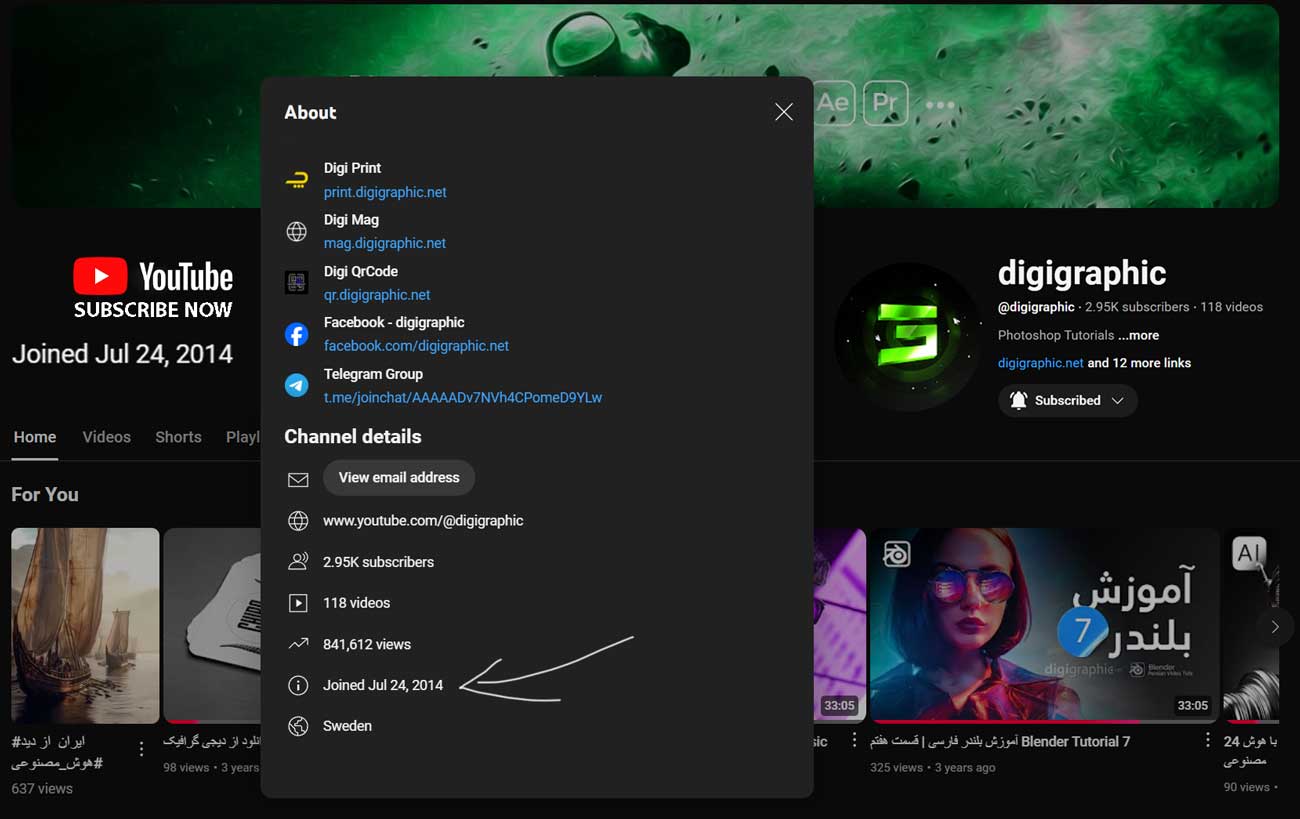Image resolution: width=1300 pixels, height=819 pixels.
Task: Open the Telegram joinchat link
Action: tap(463, 397)
